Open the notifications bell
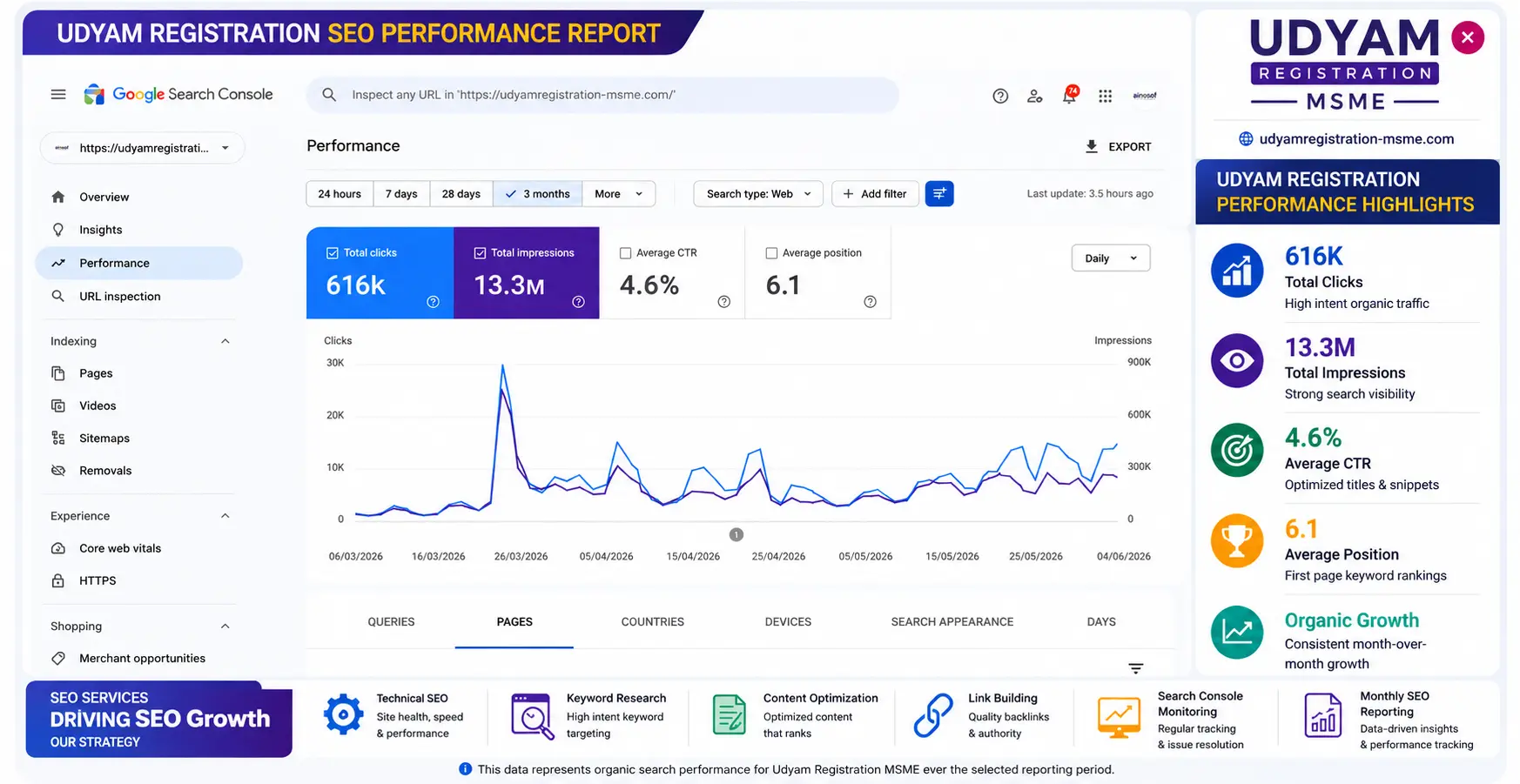1520x784 pixels. point(1069,96)
